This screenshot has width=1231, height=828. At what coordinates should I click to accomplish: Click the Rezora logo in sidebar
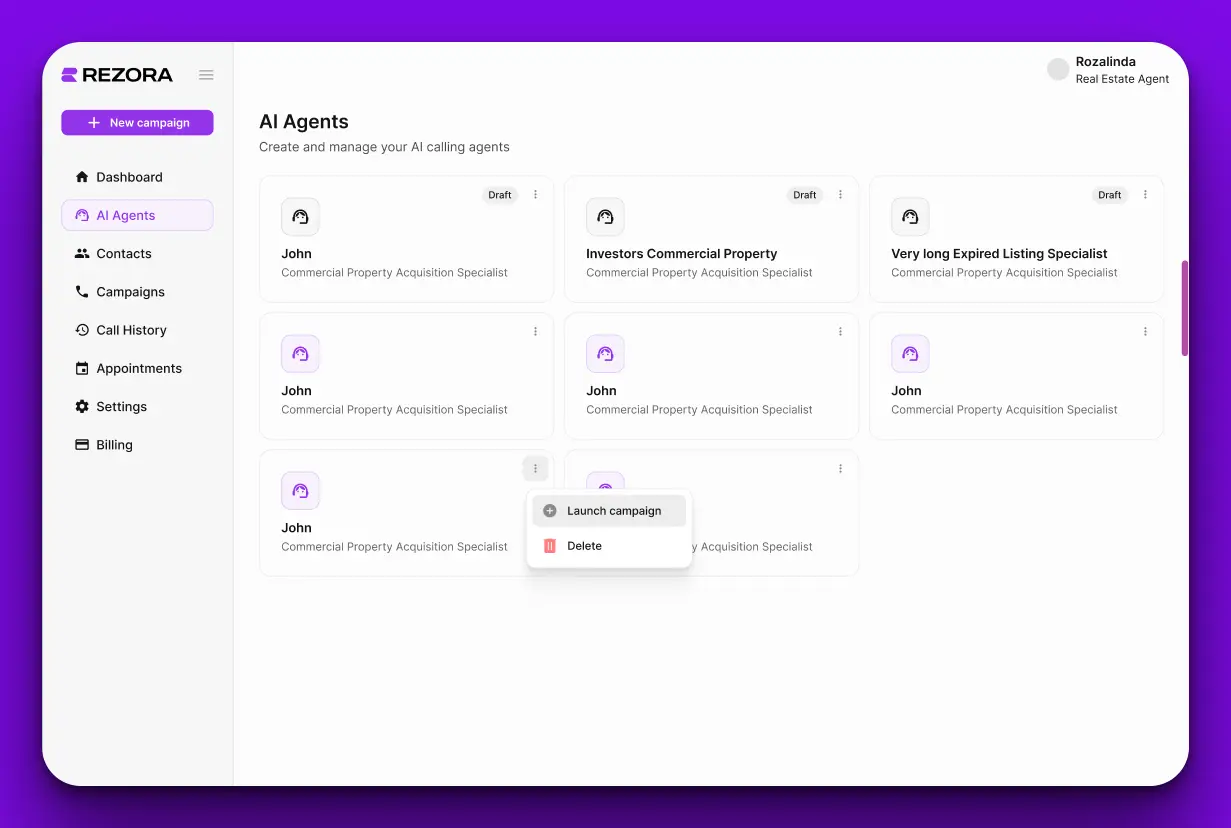click(x=117, y=75)
